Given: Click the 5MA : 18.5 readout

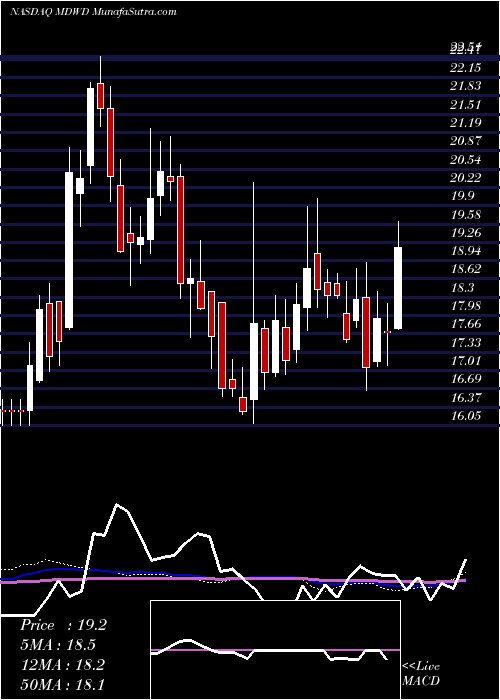Looking at the screenshot, I should tap(58, 645).
